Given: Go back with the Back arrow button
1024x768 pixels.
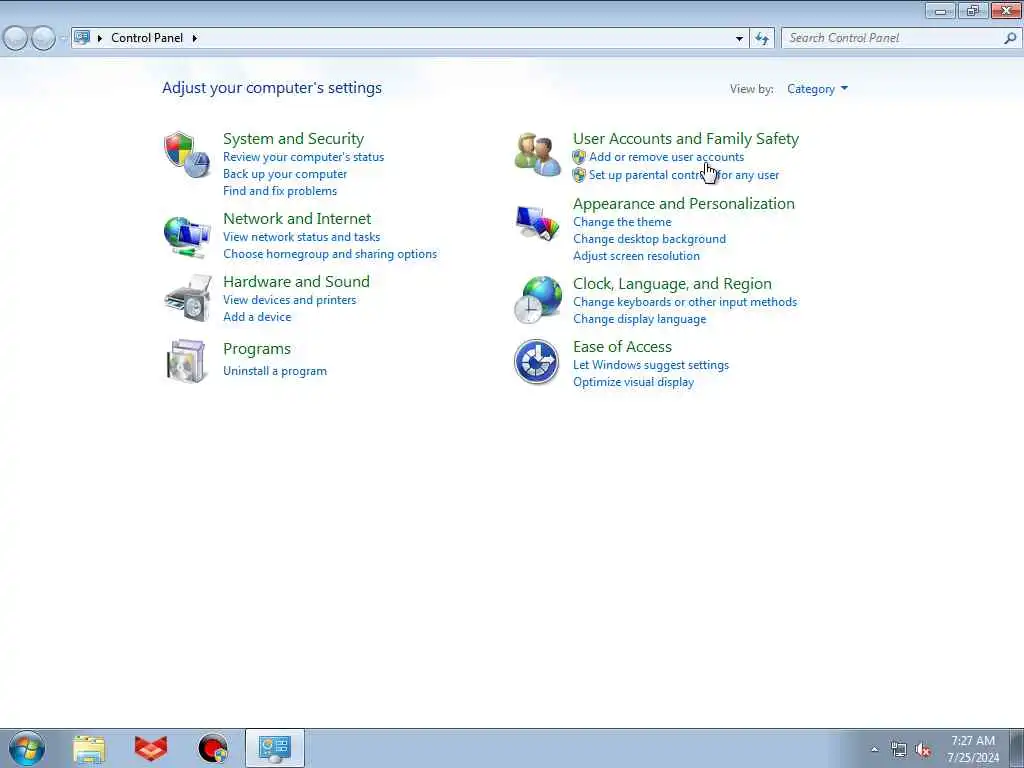Looking at the screenshot, I should [15, 39].
